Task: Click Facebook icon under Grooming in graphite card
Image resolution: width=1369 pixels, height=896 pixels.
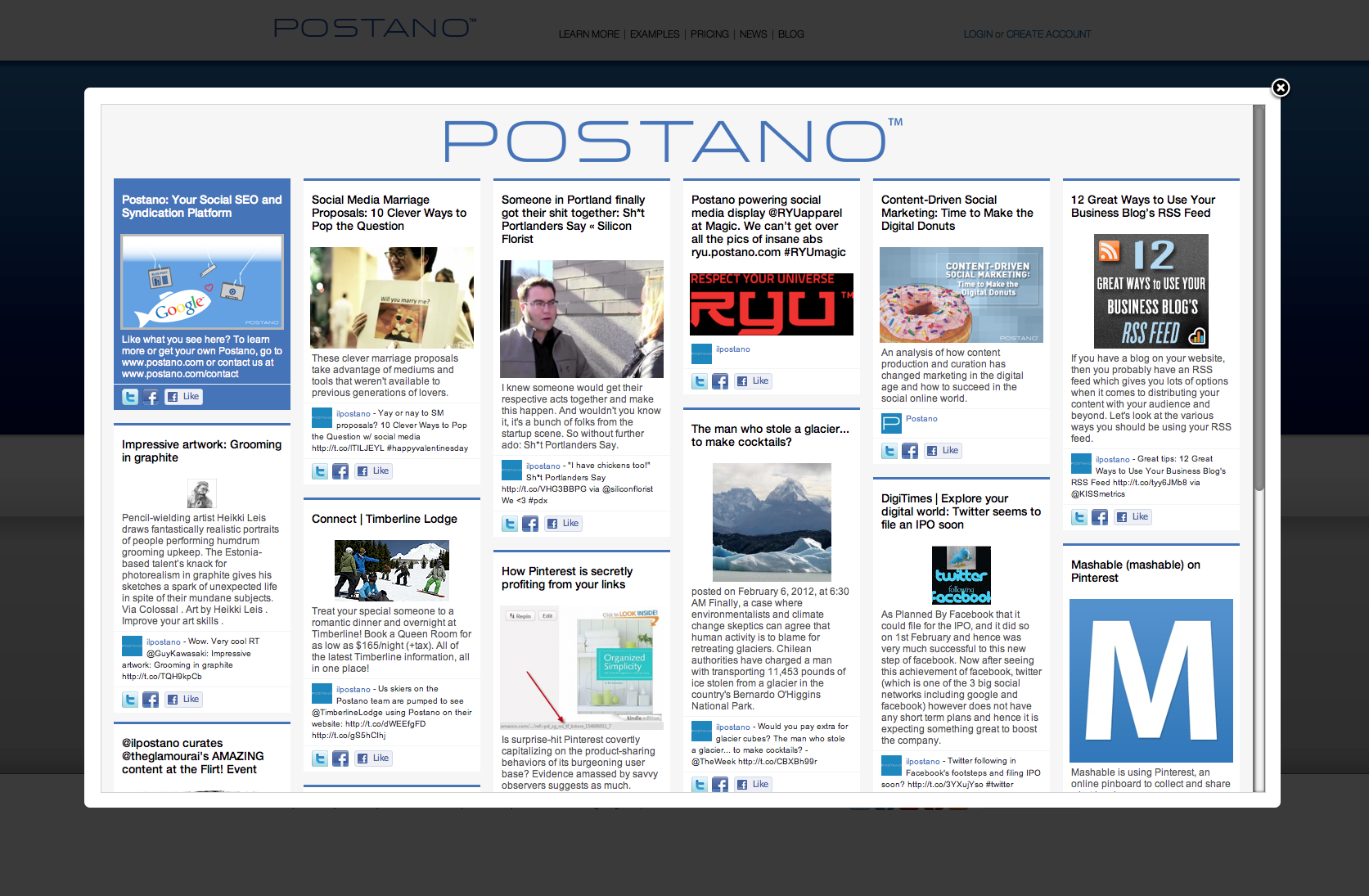Action: [x=151, y=700]
